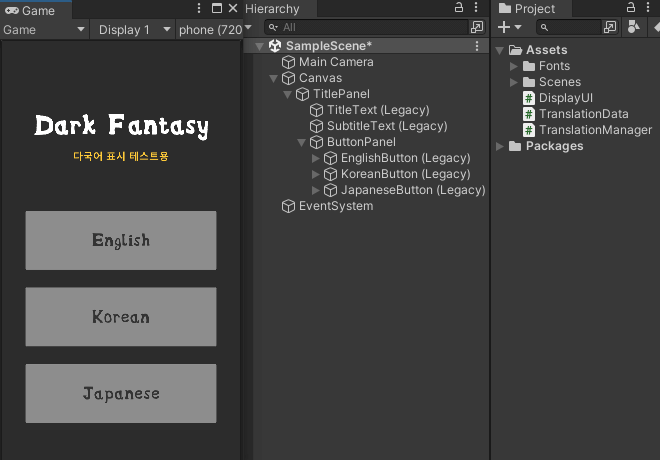Click the yellow Korean subtitle text
The width and height of the screenshot is (660, 460).
[121, 156]
